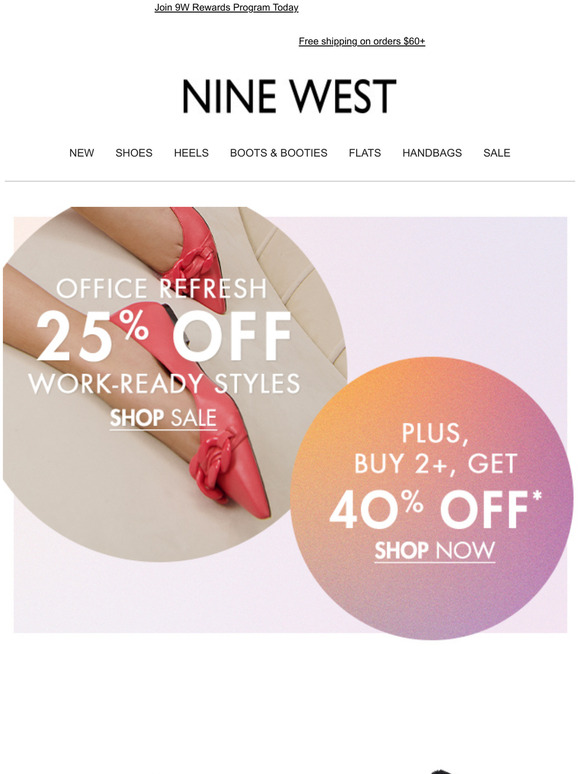Go to the SALE section
The width and height of the screenshot is (580, 774).
coord(497,153)
